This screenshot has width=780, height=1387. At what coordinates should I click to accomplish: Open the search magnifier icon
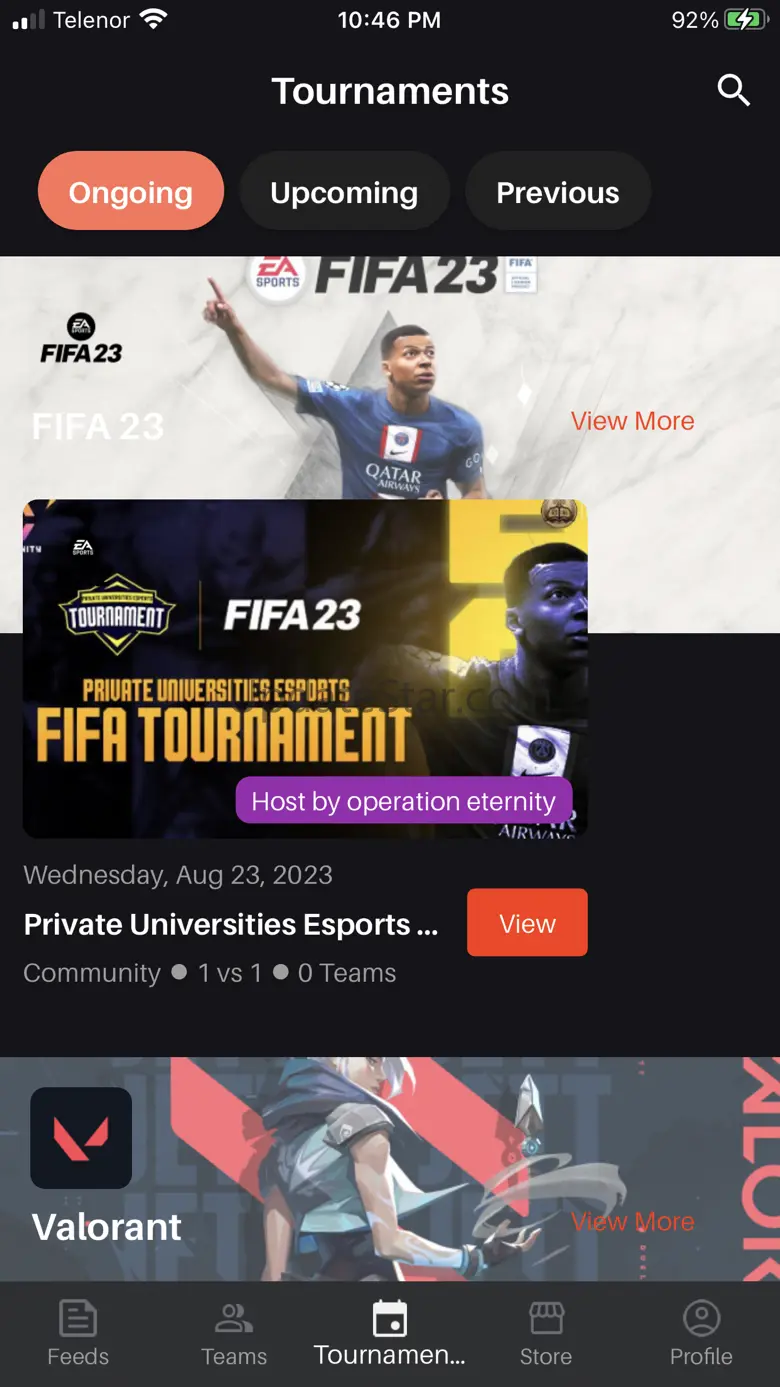click(x=733, y=91)
